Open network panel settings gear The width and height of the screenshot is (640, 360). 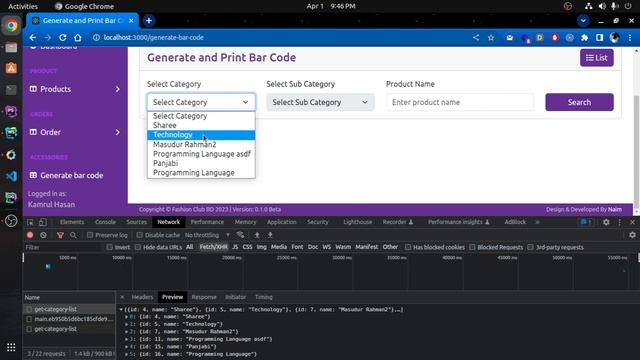point(632,235)
